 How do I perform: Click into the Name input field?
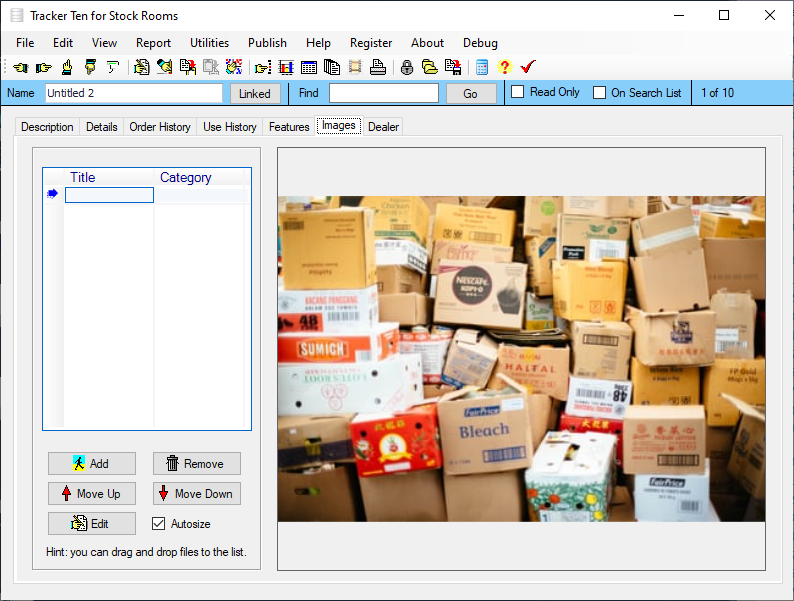[x=134, y=93]
